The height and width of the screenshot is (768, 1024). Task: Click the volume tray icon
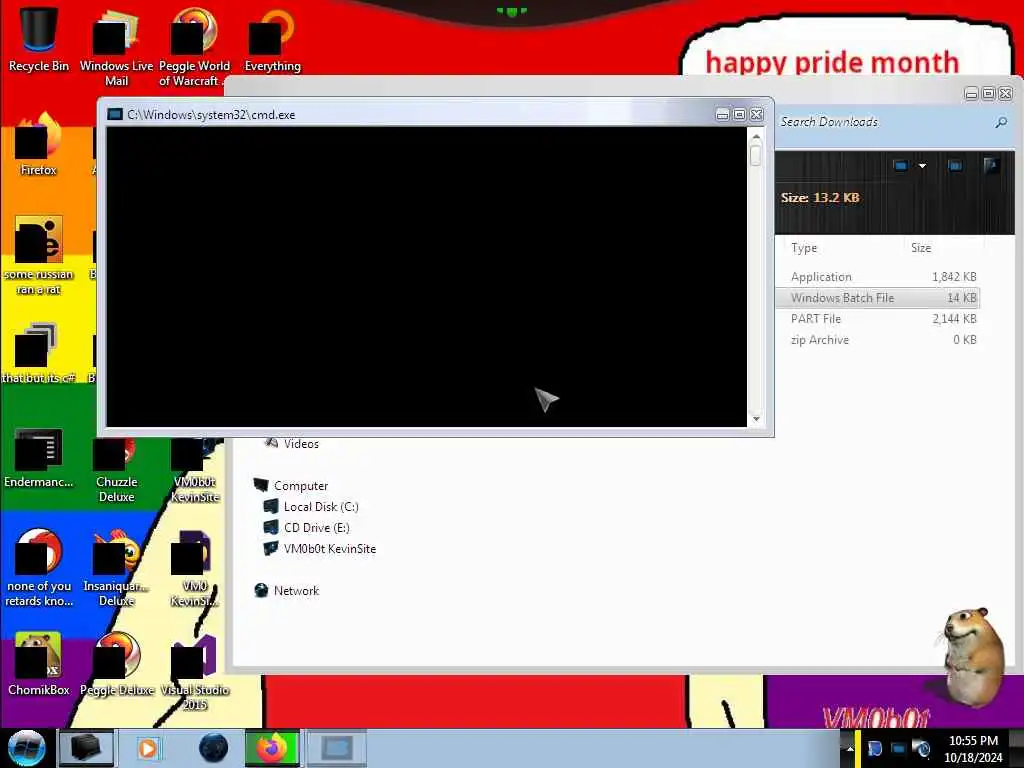(x=921, y=748)
